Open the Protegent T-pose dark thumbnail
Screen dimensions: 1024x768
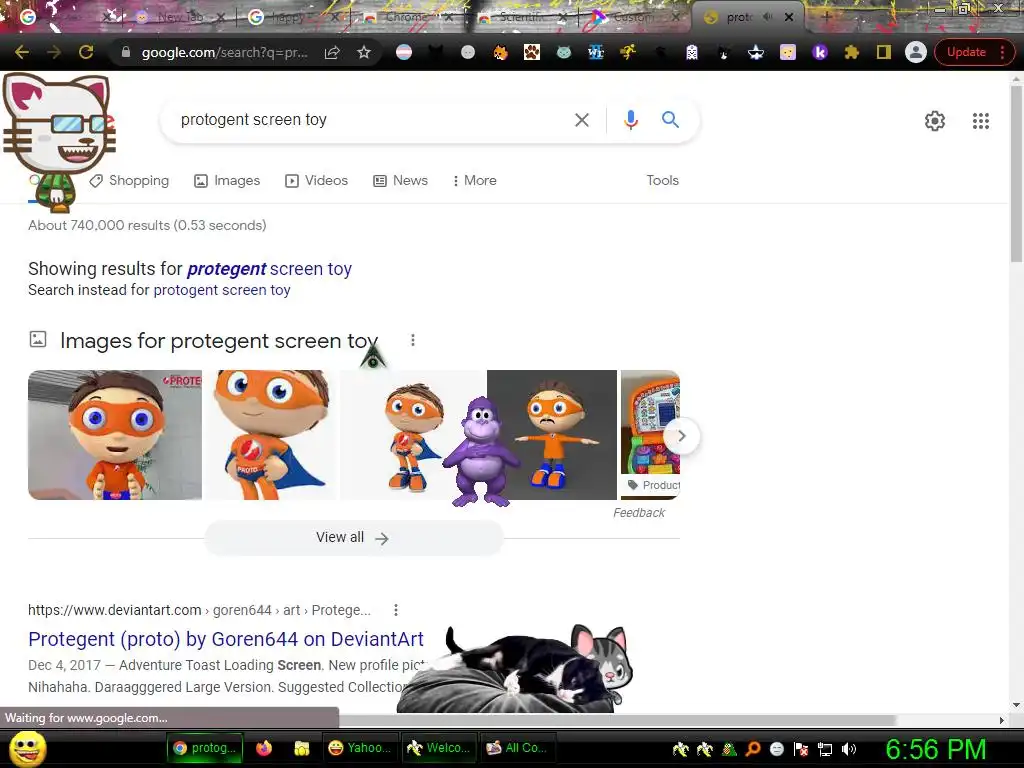[x=552, y=435]
